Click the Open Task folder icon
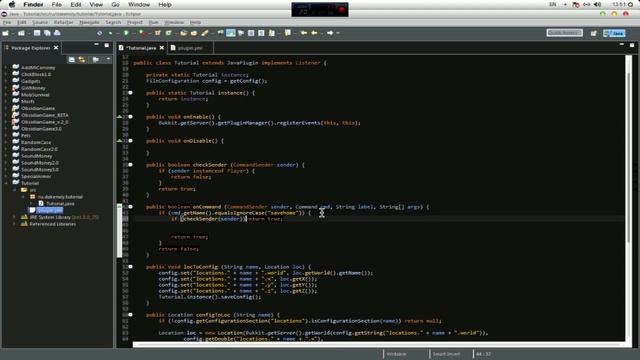Screen dimensions: 640x360 [194, 33]
